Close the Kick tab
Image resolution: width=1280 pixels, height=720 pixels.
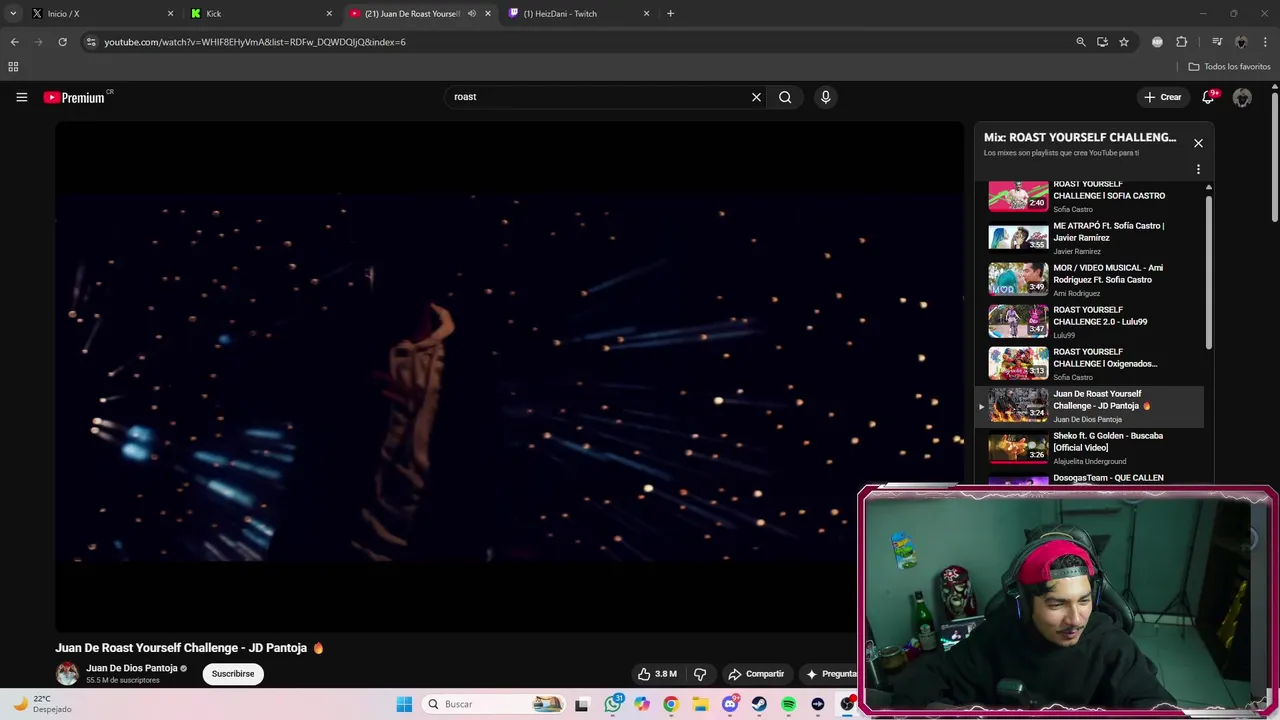click(x=329, y=14)
